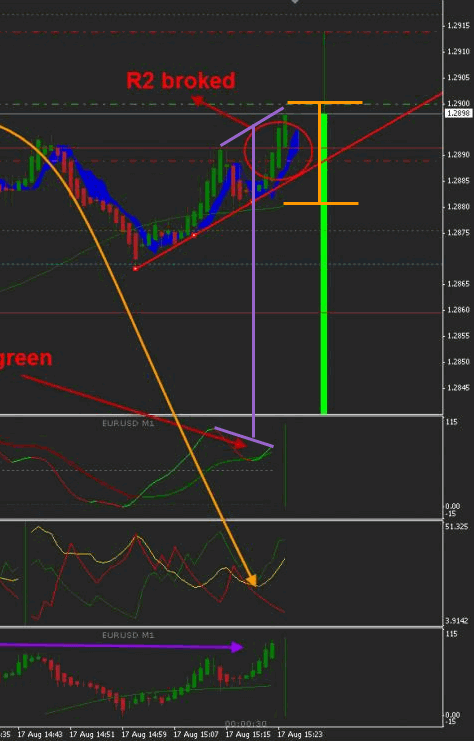Select the red "green" text label
The height and width of the screenshot is (741, 474).
coord(26,358)
